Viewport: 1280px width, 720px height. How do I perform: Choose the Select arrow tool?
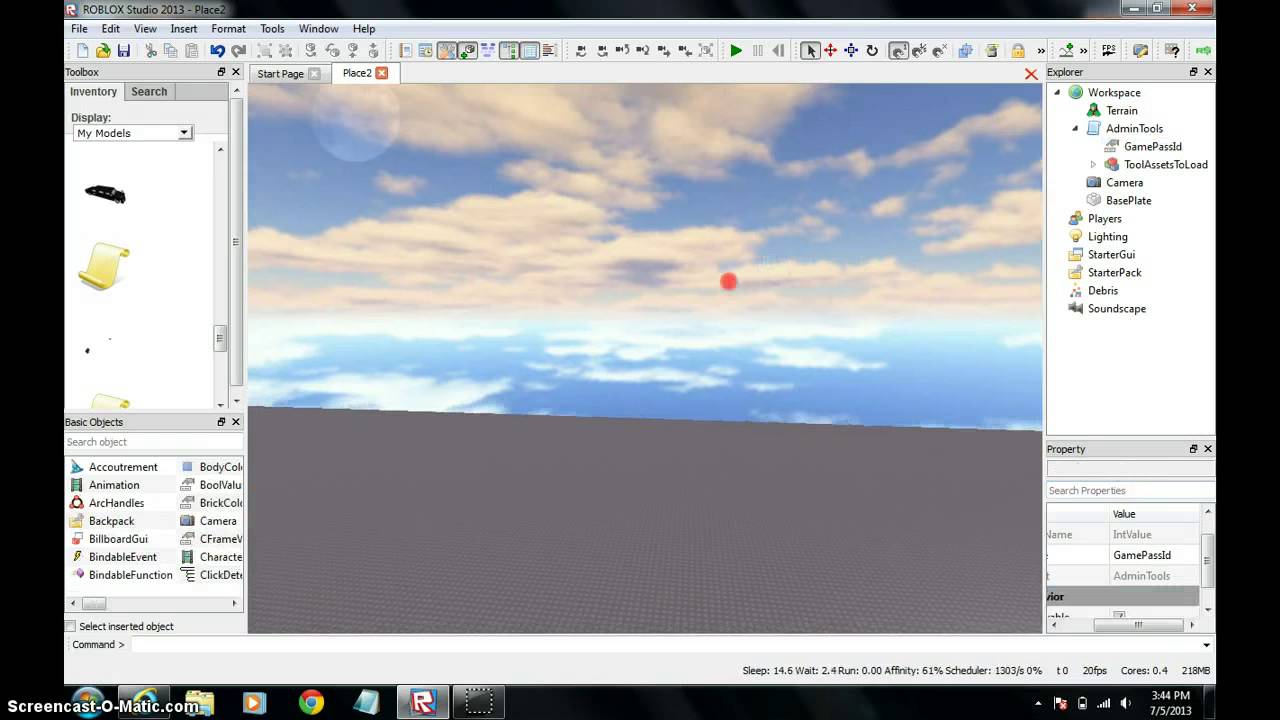810,51
